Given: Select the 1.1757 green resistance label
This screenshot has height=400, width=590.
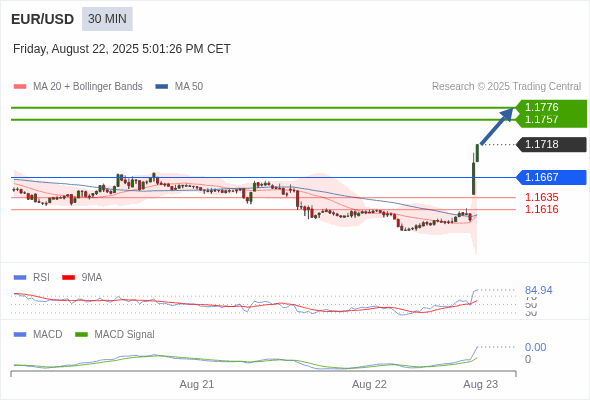Looking at the screenshot, I should [542, 119].
